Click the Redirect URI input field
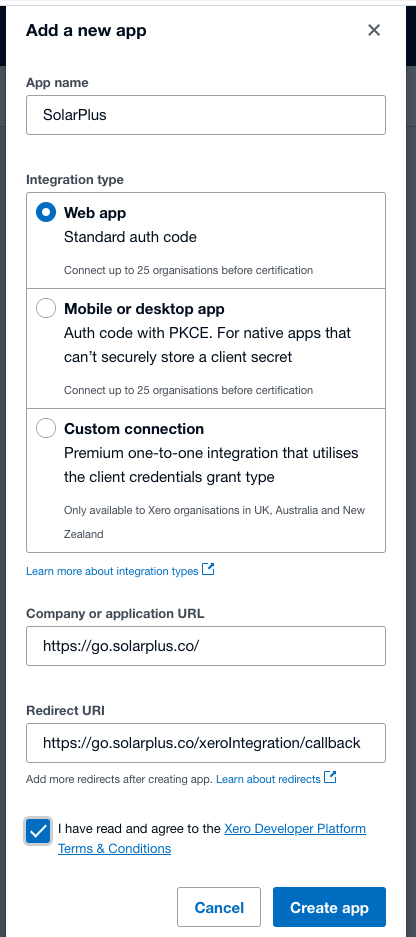416x937 pixels. (206, 743)
